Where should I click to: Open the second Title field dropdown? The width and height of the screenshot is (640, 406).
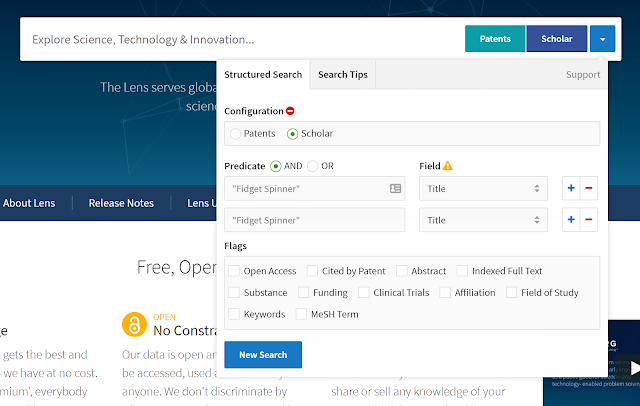(x=483, y=220)
